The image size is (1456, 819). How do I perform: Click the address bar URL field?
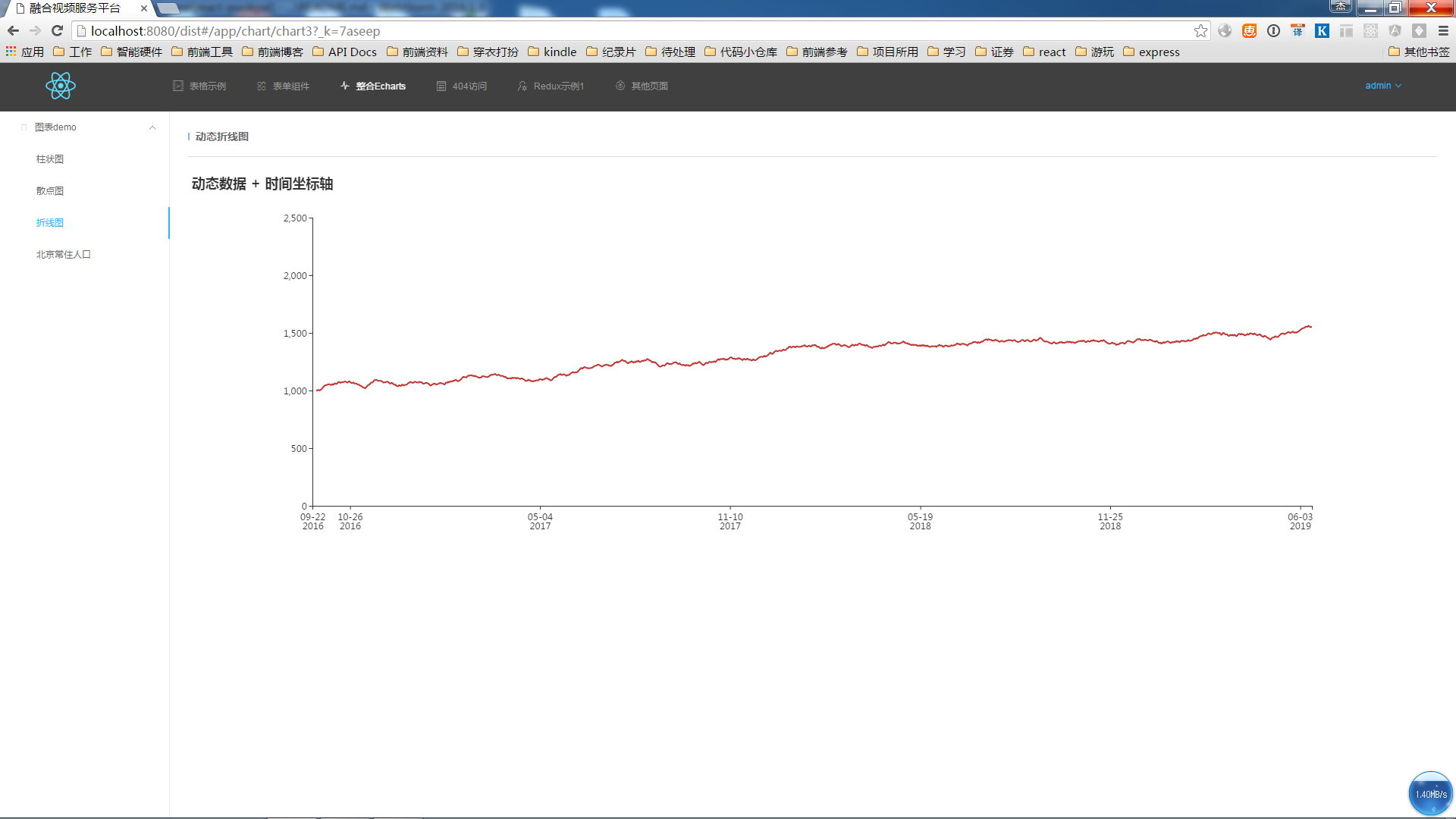(607, 31)
